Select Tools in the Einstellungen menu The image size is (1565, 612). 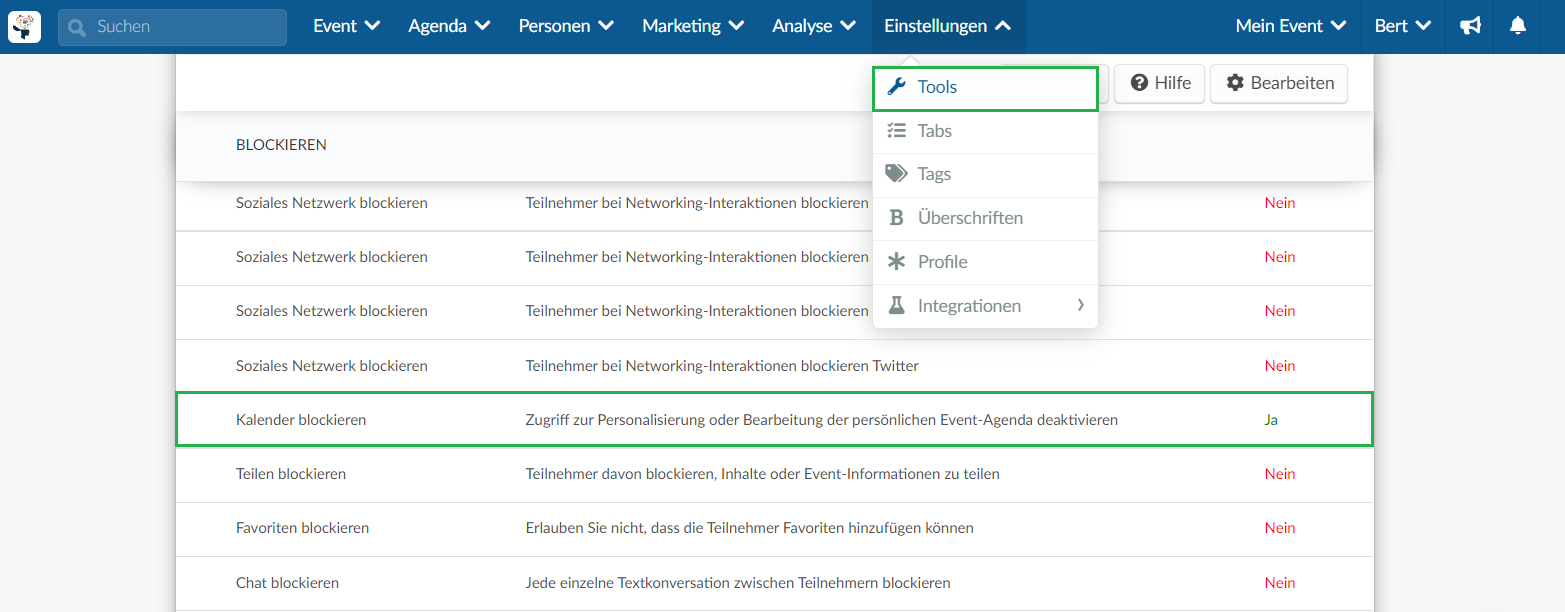click(985, 87)
